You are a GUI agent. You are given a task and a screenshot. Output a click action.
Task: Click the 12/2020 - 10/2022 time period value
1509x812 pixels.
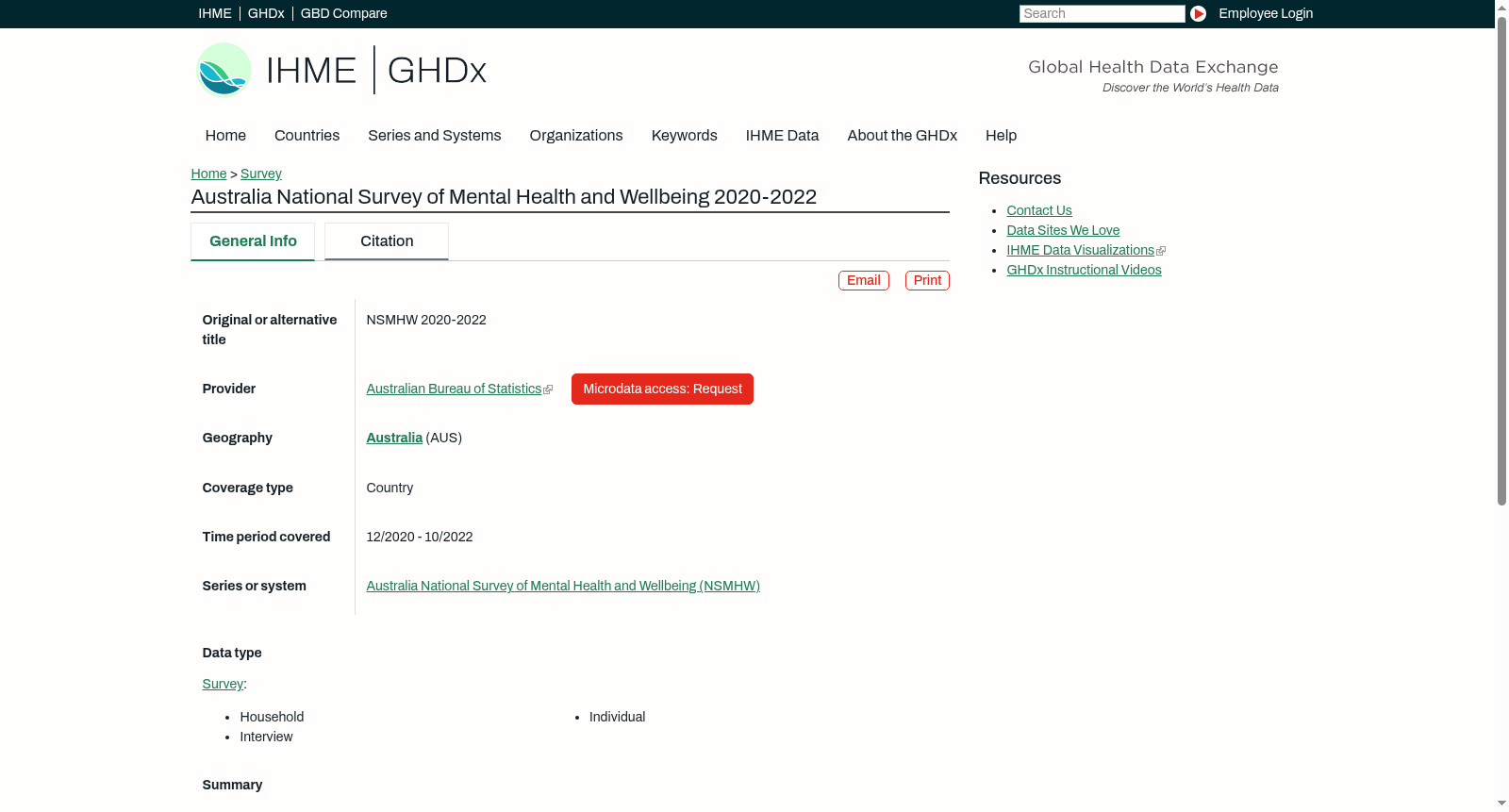click(420, 537)
